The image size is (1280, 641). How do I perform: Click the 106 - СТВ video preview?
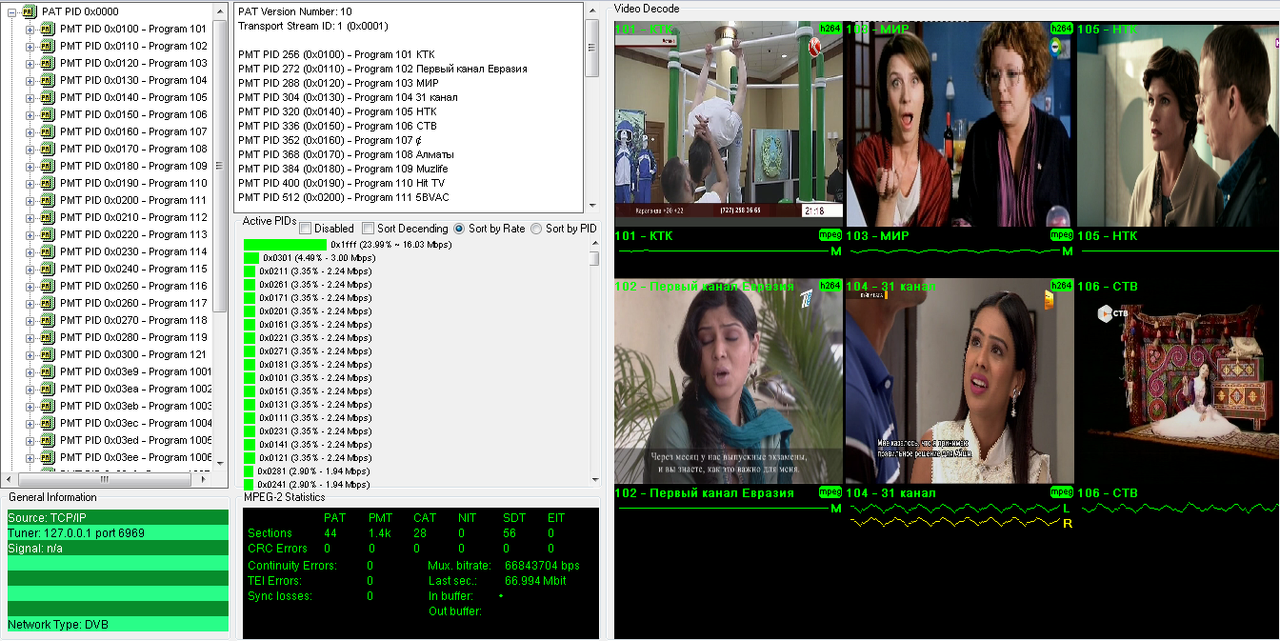tap(1178, 381)
